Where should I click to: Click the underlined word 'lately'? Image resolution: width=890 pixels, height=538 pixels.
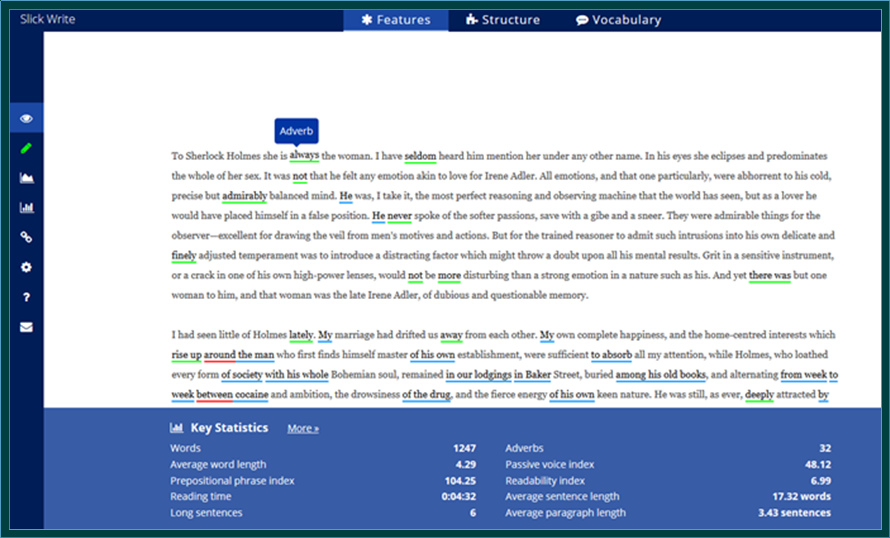pyautogui.click(x=301, y=335)
